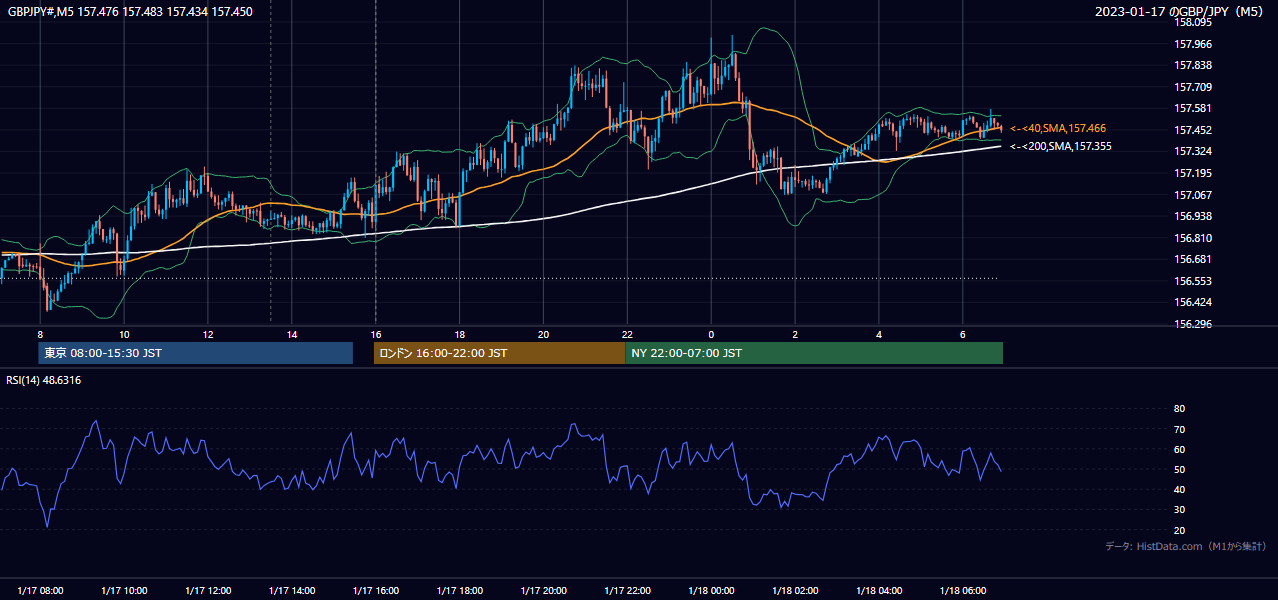The image size is (1278, 600).
Task: Click hour label 22 under price chart
Action: coord(627,334)
